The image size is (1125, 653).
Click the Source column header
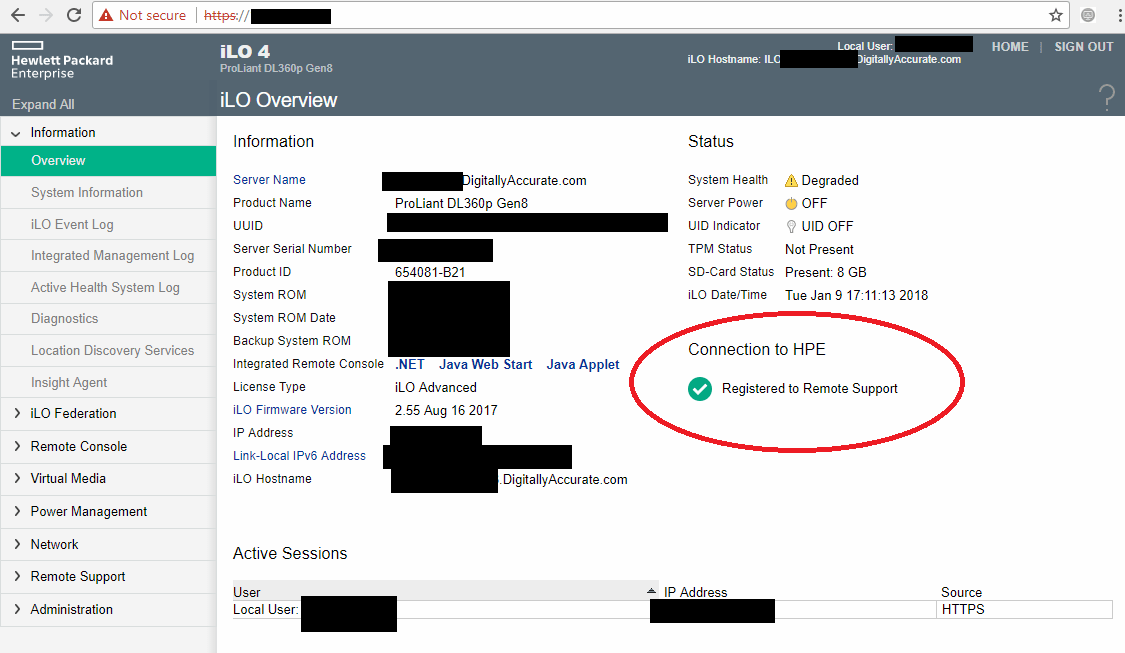(961, 592)
